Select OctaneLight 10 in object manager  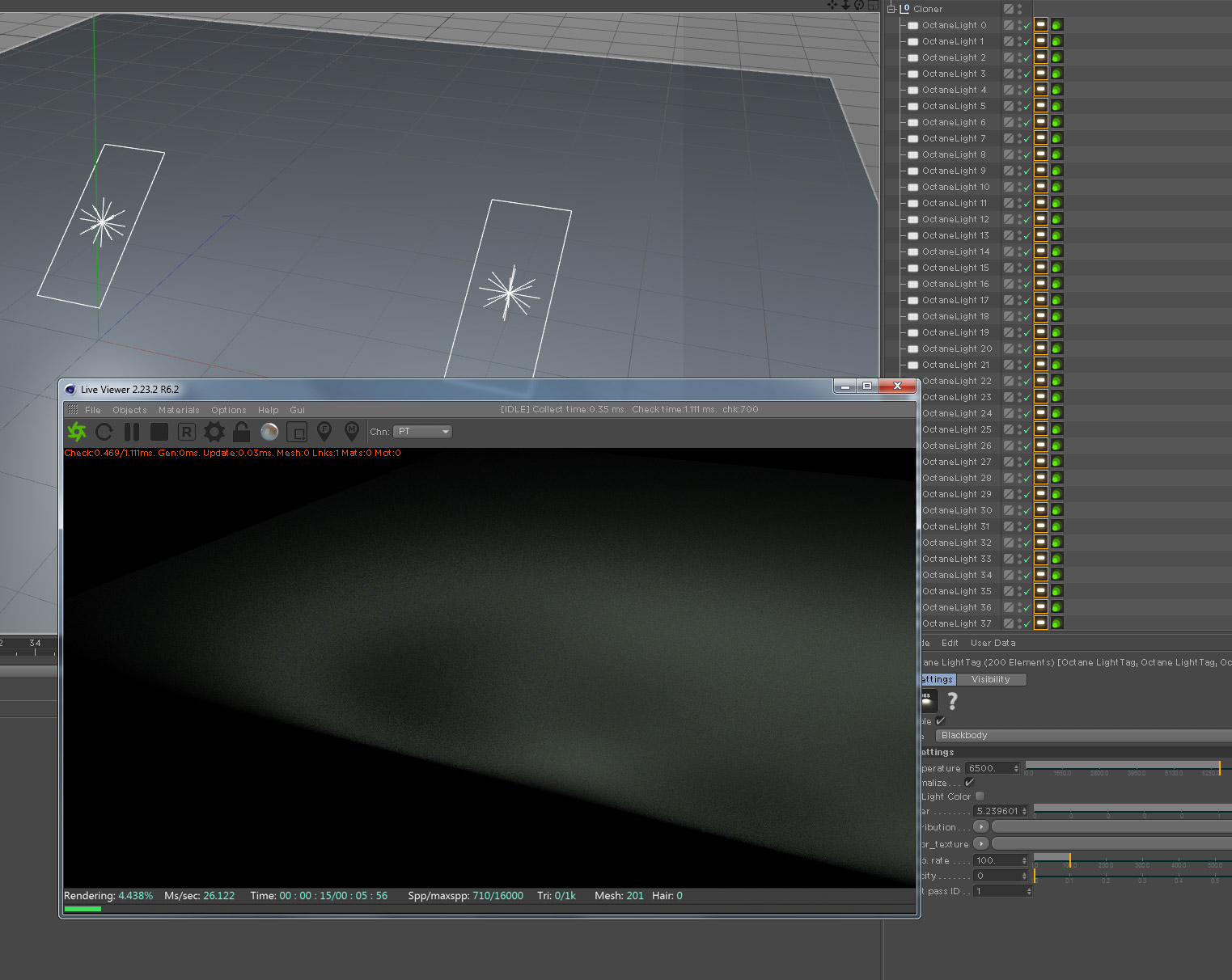955,187
